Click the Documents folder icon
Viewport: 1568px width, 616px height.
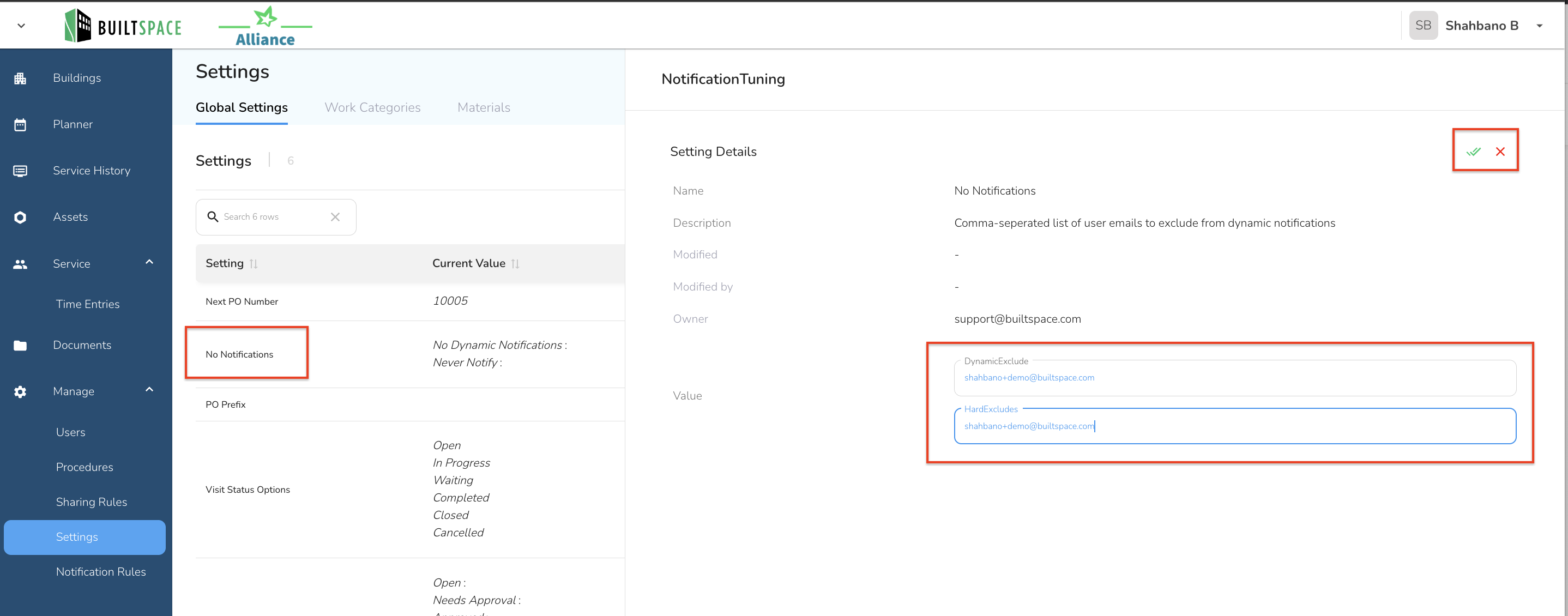click(x=20, y=345)
